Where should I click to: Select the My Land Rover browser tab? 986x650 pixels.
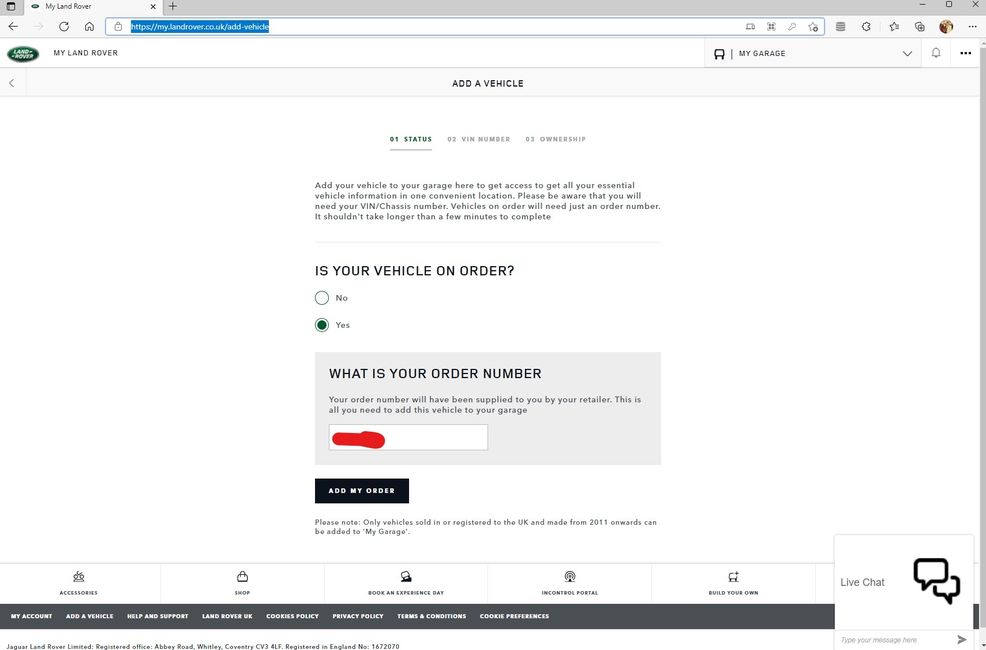(x=92, y=6)
